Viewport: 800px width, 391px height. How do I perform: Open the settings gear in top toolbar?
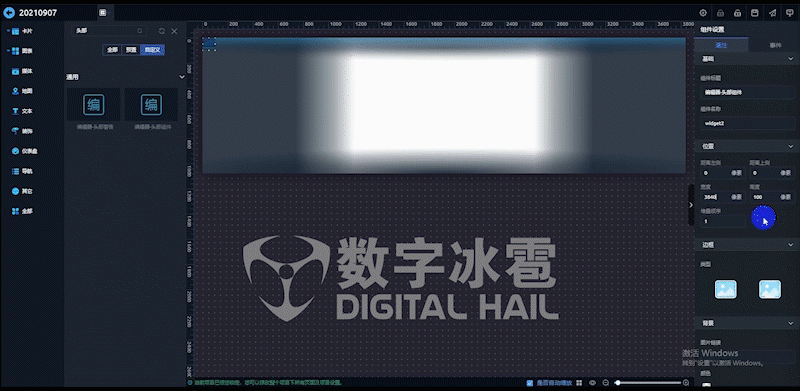pyautogui.click(x=703, y=13)
